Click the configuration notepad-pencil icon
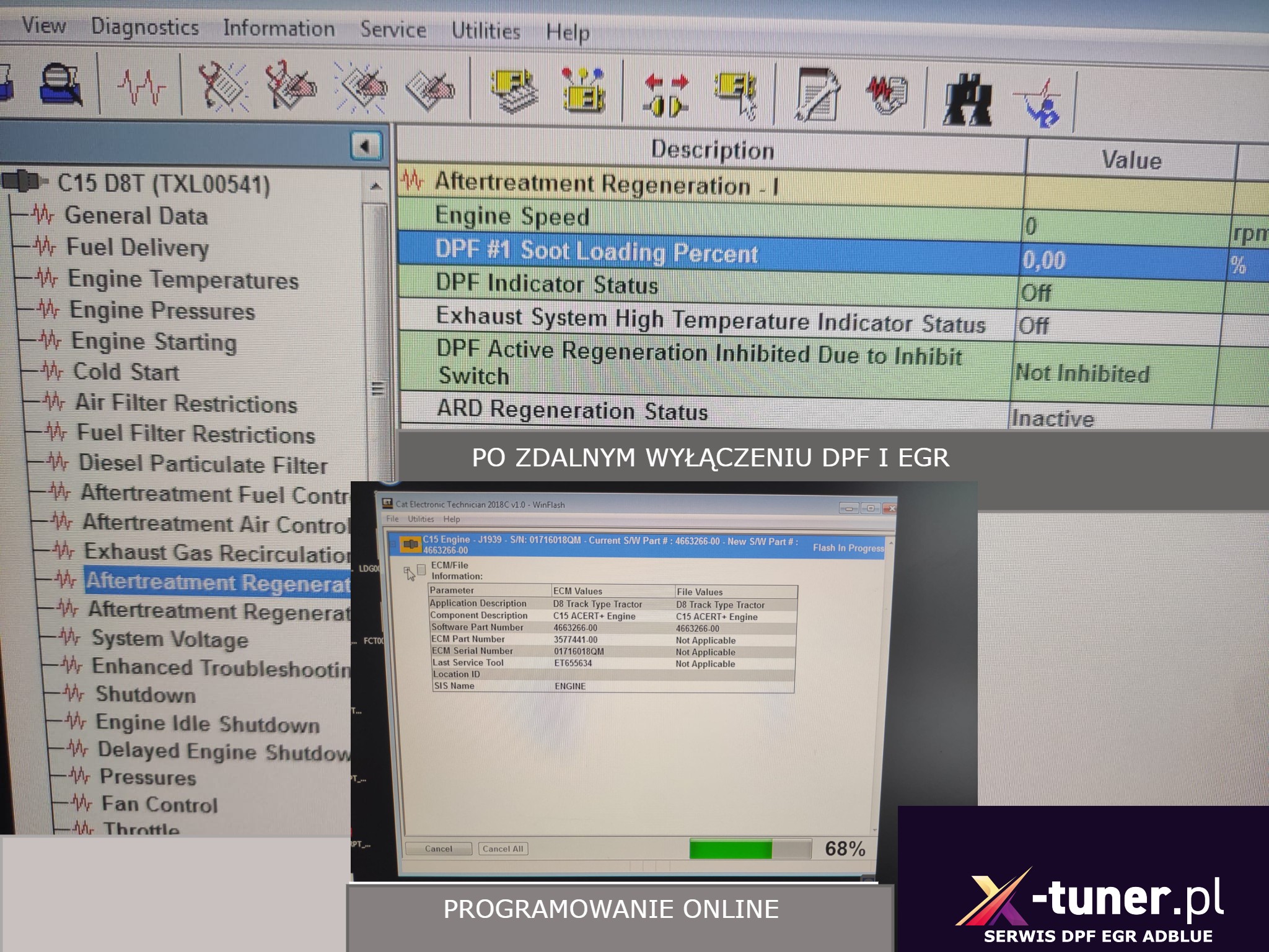 click(817, 95)
